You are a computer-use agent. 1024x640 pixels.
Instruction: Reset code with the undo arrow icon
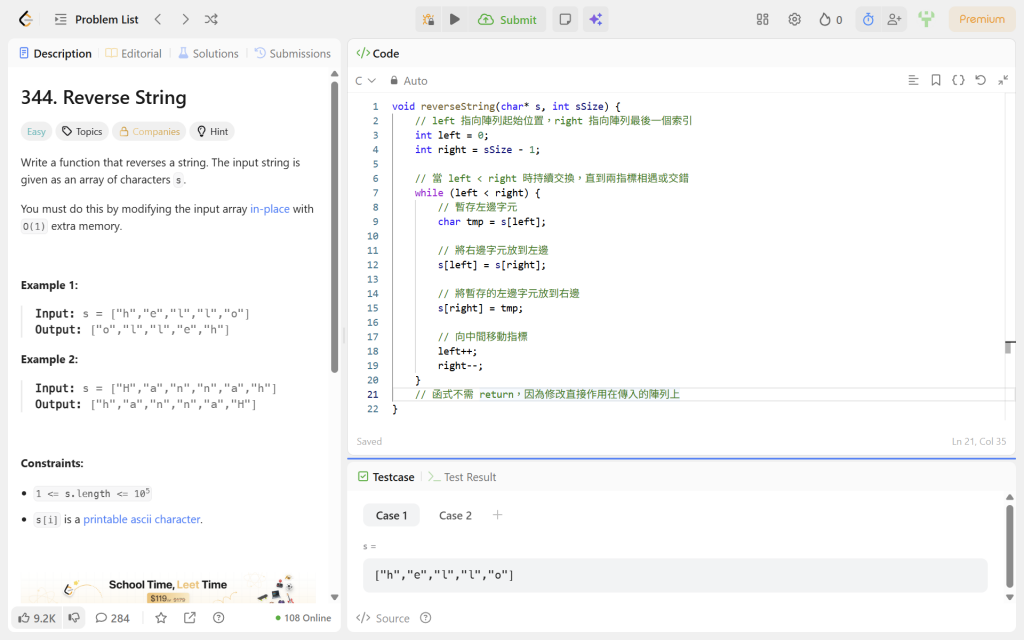coord(980,80)
